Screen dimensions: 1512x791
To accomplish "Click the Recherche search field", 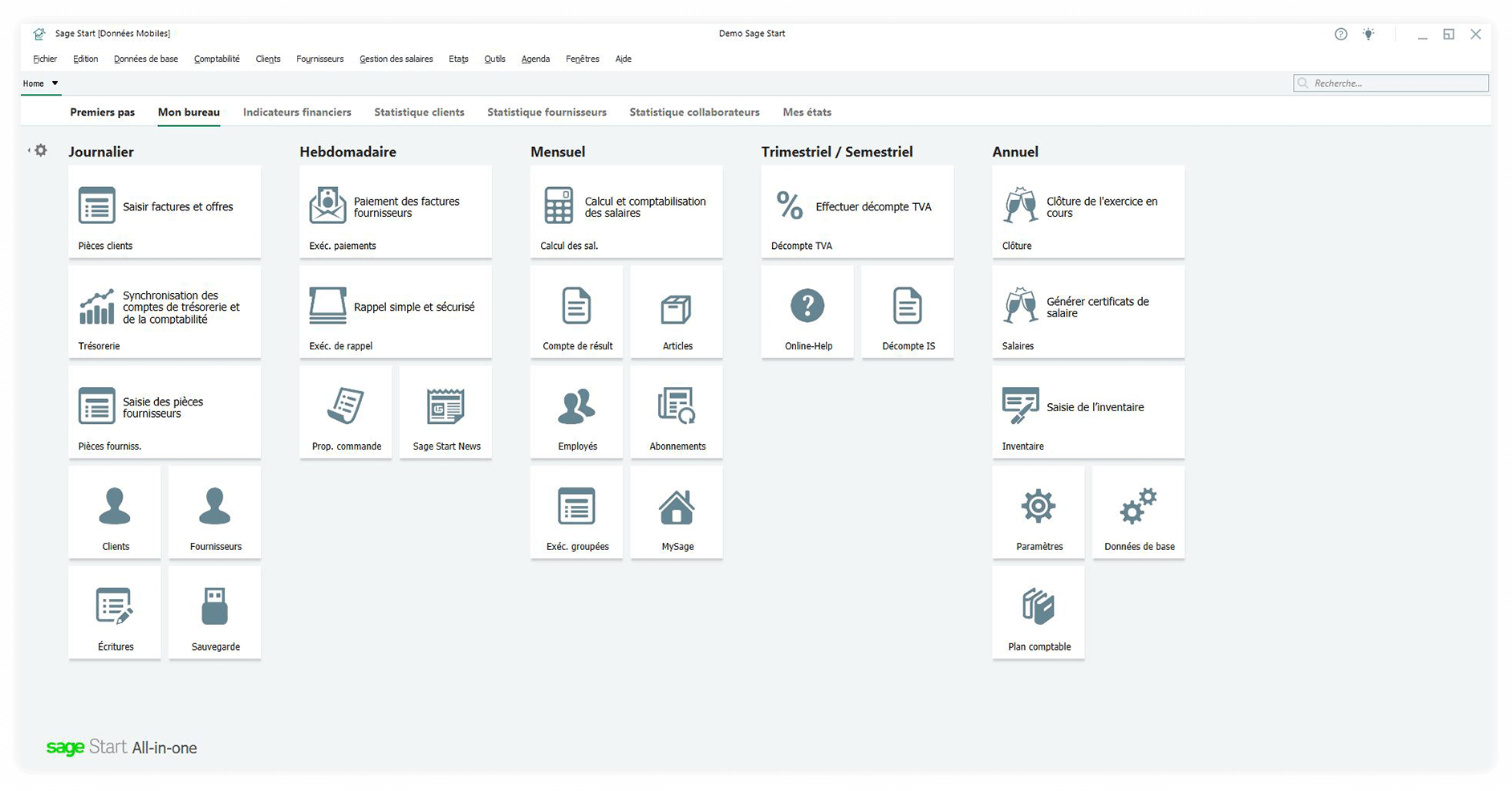I will [1391, 83].
